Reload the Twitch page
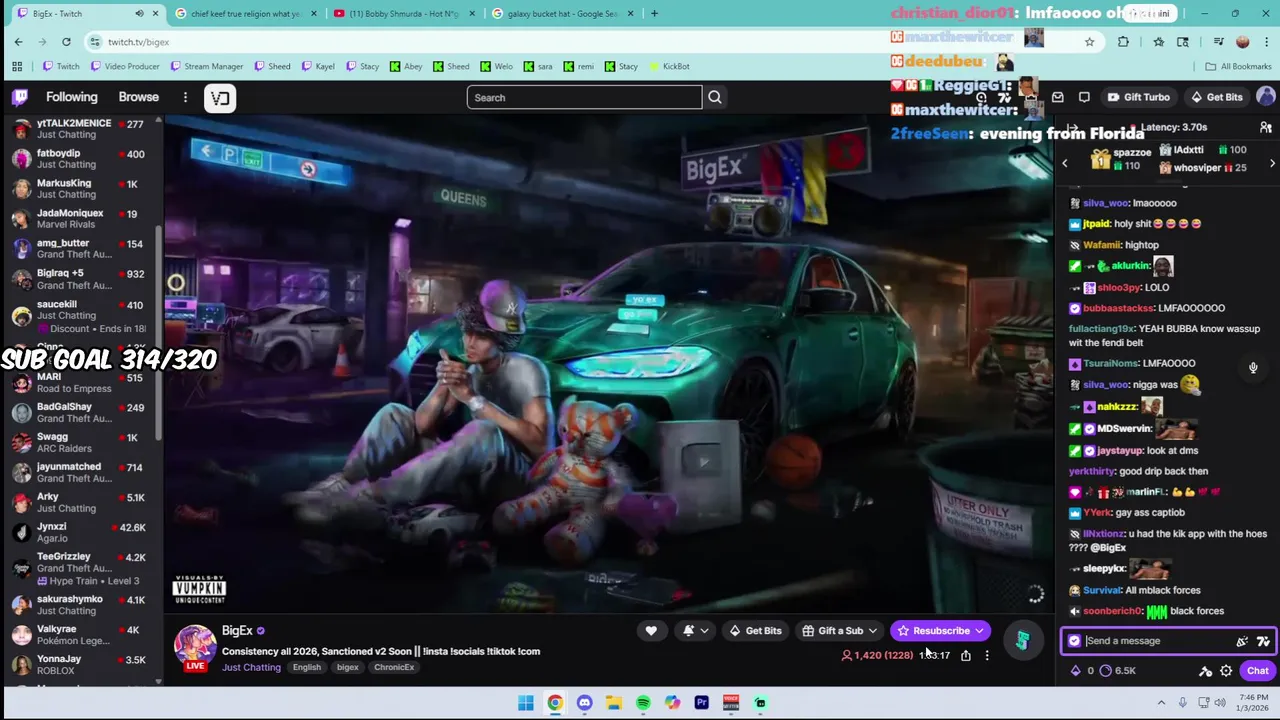1280x720 pixels. [x=66, y=42]
